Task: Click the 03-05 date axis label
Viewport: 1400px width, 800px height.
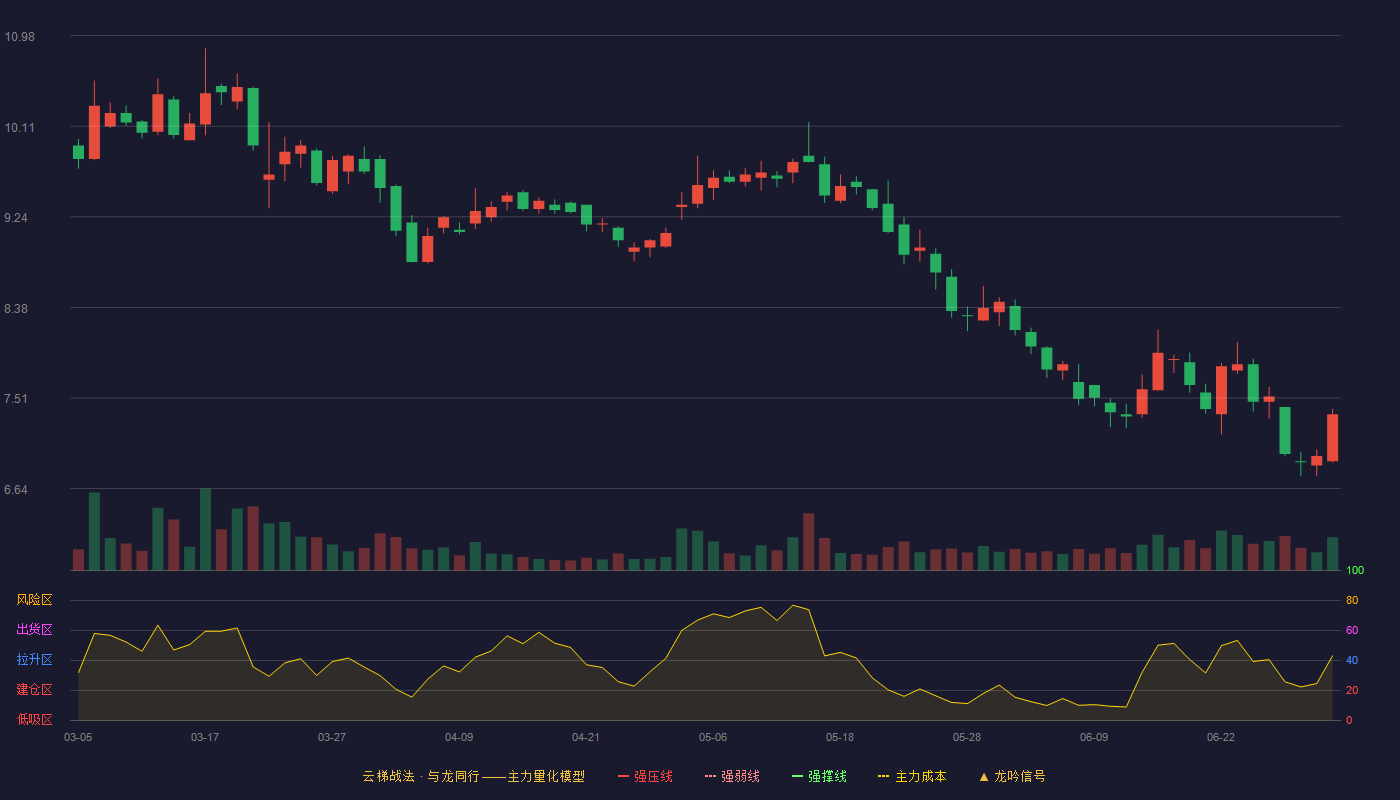Action: click(78, 737)
